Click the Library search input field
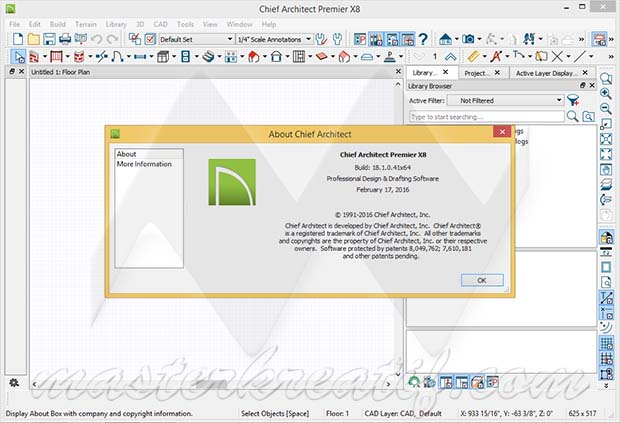The height and width of the screenshot is (423, 620). [486, 117]
